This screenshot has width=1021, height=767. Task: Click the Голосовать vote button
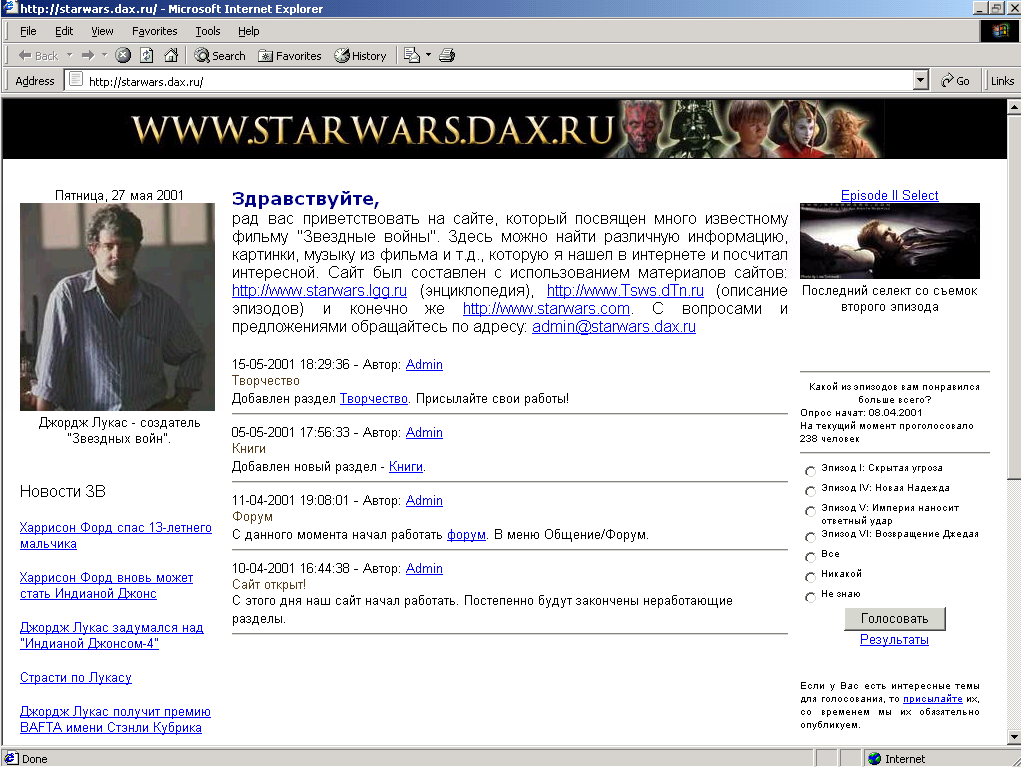point(894,619)
